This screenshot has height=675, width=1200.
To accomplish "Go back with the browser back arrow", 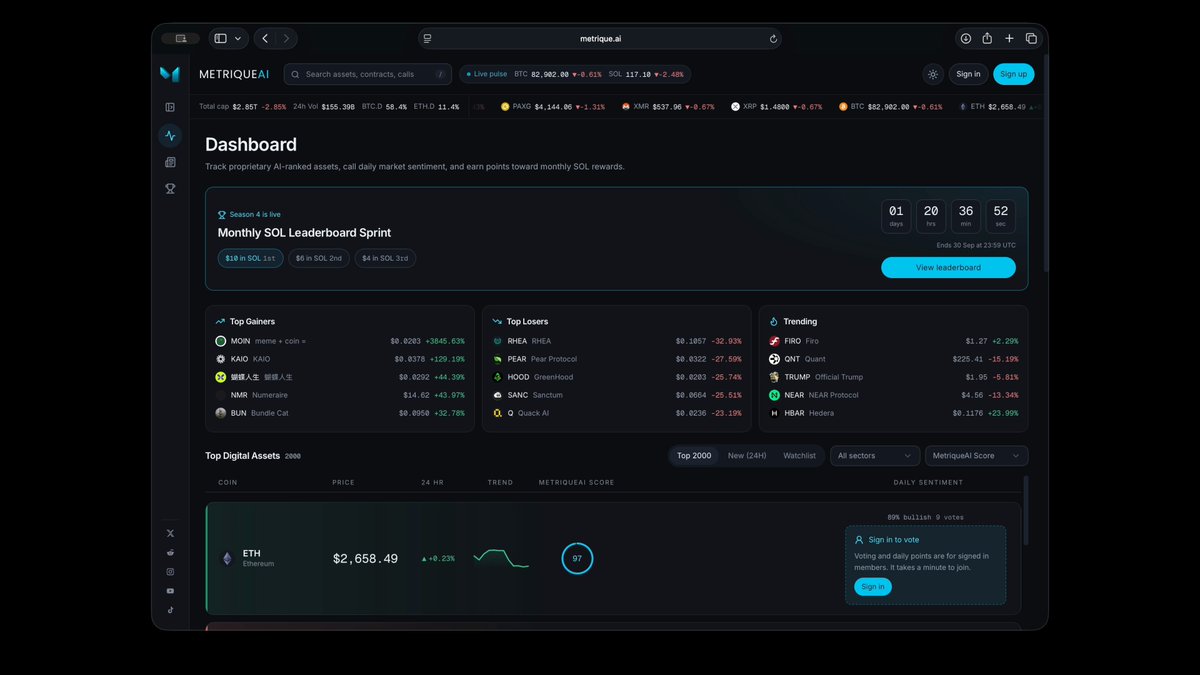I will click(265, 38).
